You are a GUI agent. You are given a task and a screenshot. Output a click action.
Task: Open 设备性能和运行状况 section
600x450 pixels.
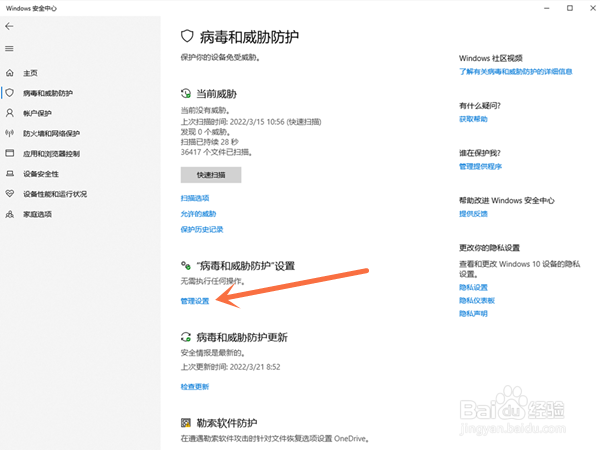[55, 194]
